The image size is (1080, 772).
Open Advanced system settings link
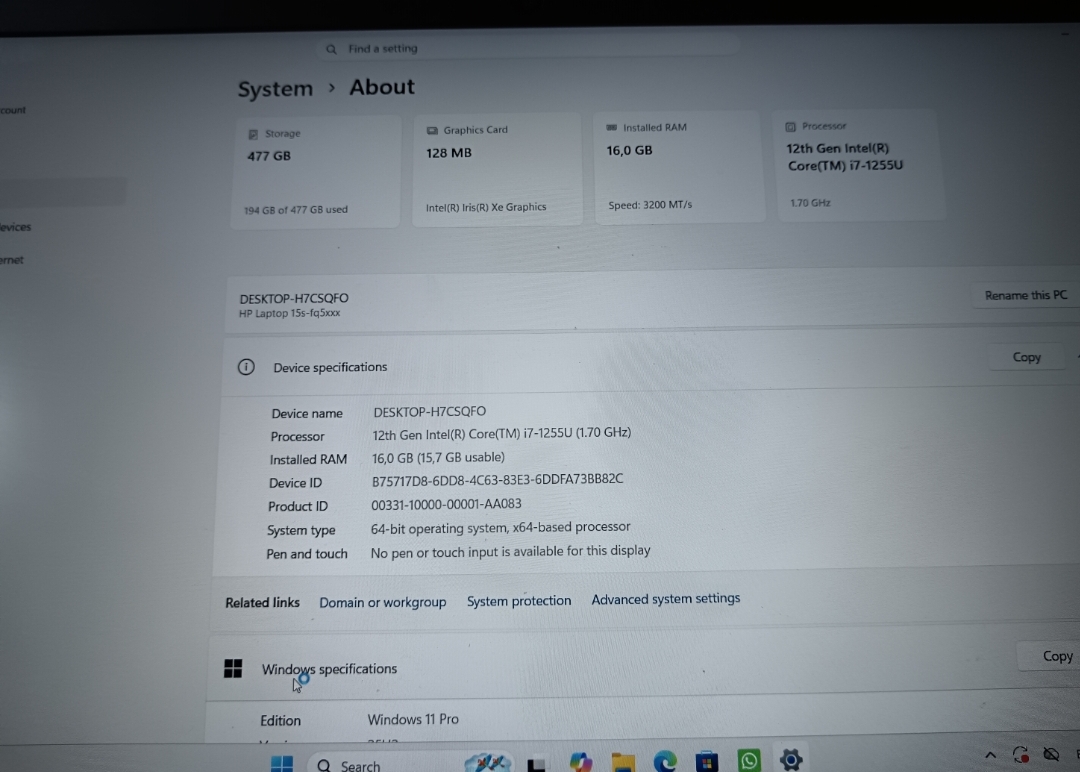[x=665, y=599]
